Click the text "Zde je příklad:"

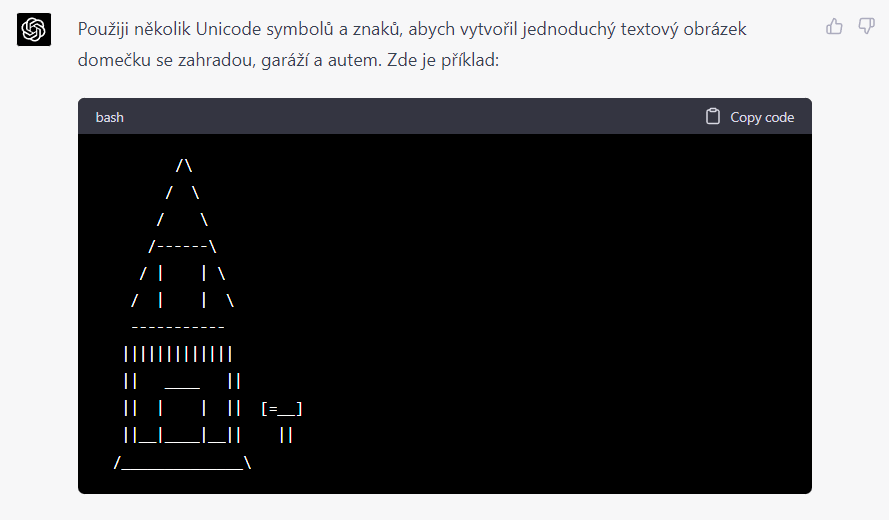[443, 60]
